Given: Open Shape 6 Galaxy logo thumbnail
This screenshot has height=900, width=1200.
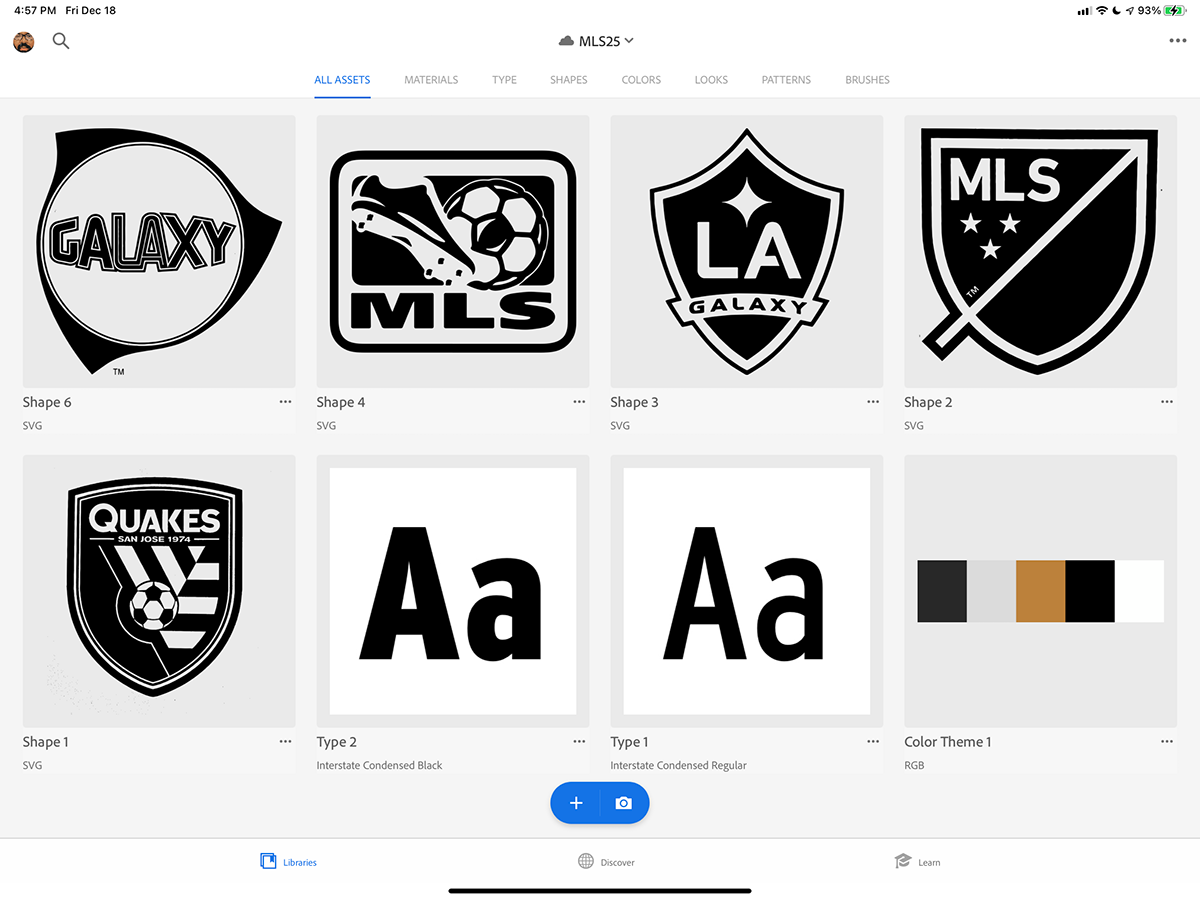Looking at the screenshot, I should [159, 251].
